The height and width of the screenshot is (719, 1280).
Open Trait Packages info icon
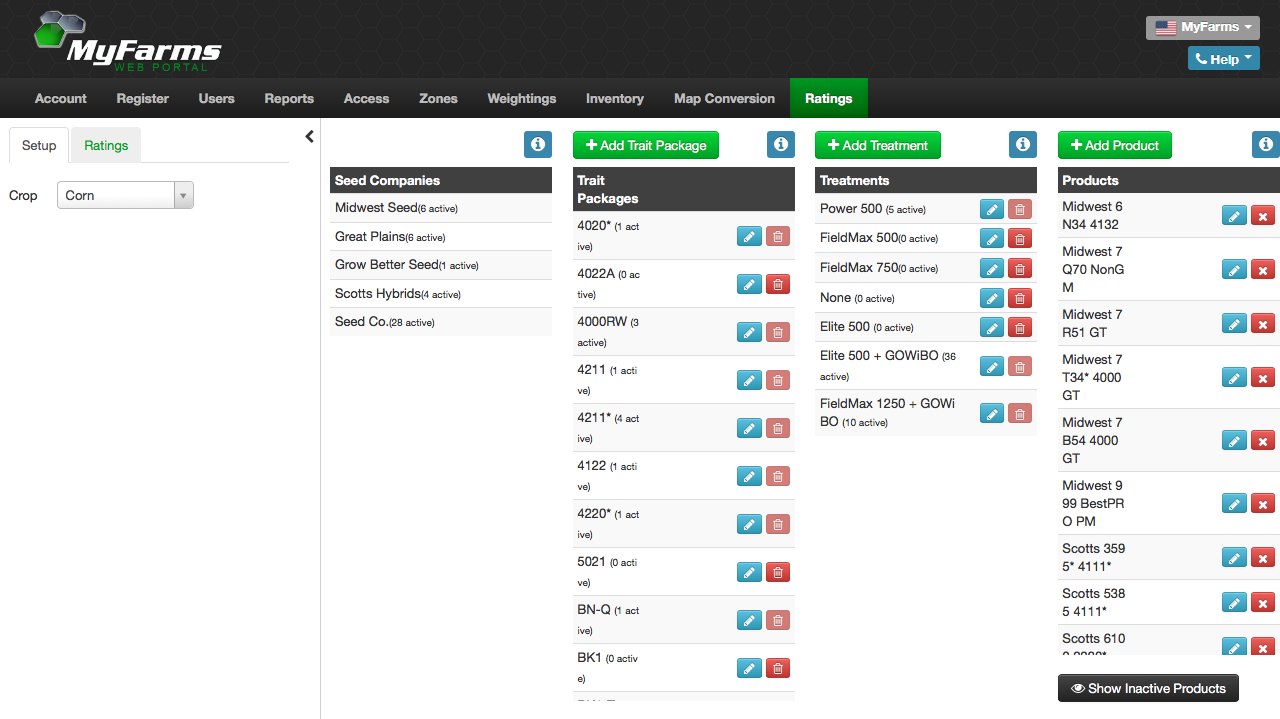tap(781, 145)
